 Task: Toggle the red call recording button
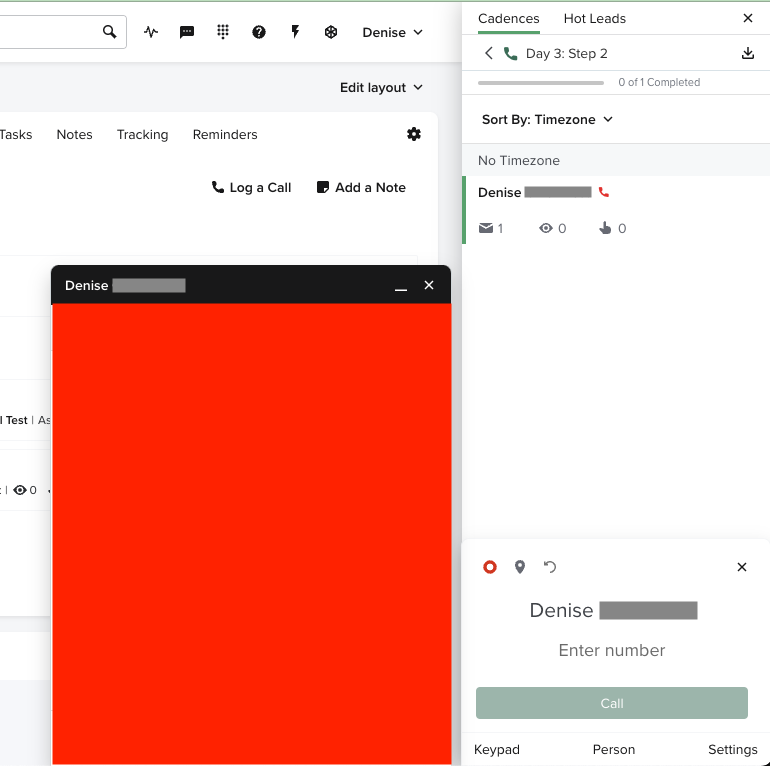tap(490, 567)
